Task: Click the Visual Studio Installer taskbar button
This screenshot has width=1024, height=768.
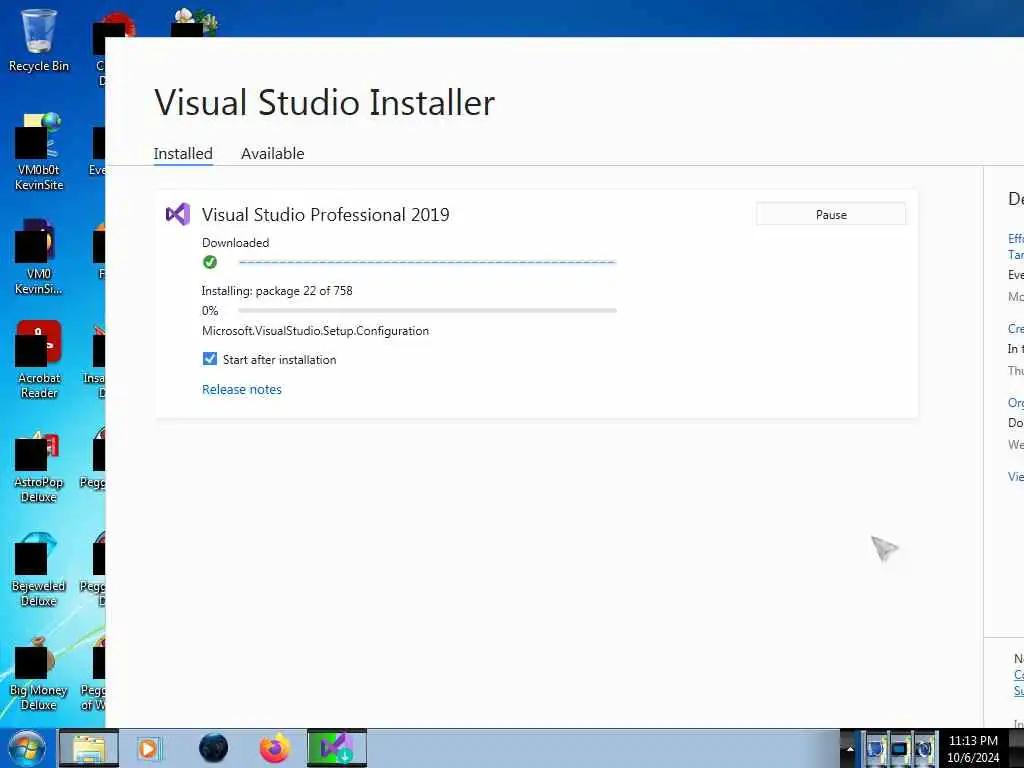Action: pyautogui.click(x=337, y=748)
